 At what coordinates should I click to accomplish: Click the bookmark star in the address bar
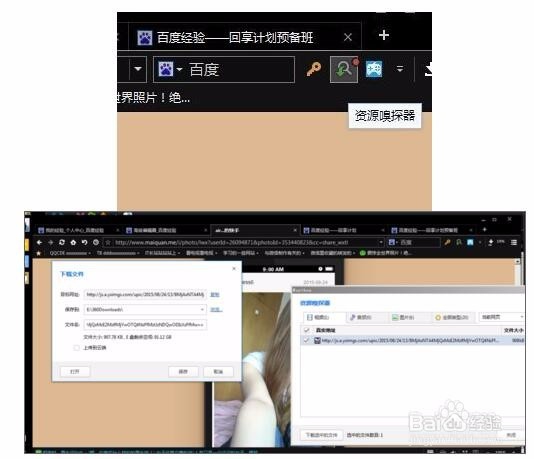click(108, 242)
